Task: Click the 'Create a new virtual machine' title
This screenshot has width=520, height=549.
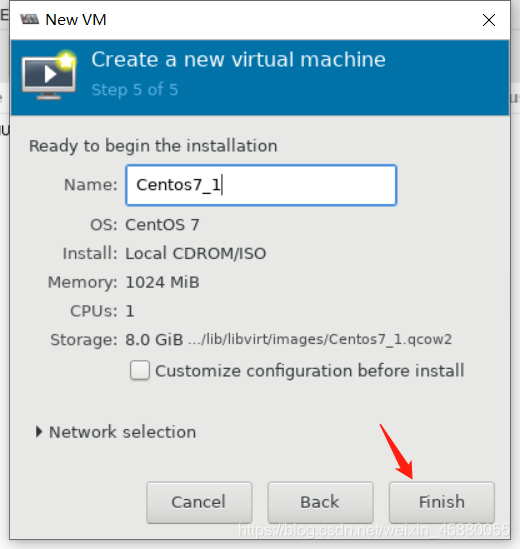Action: [238, 59]
